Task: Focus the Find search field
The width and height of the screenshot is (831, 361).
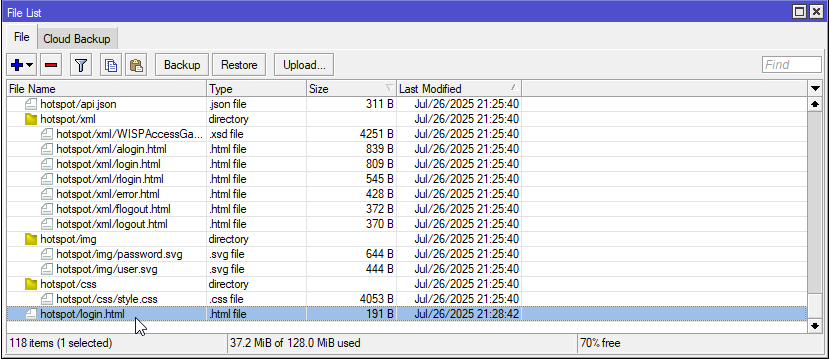Action: pyautogui.click(x=792, y=65)
